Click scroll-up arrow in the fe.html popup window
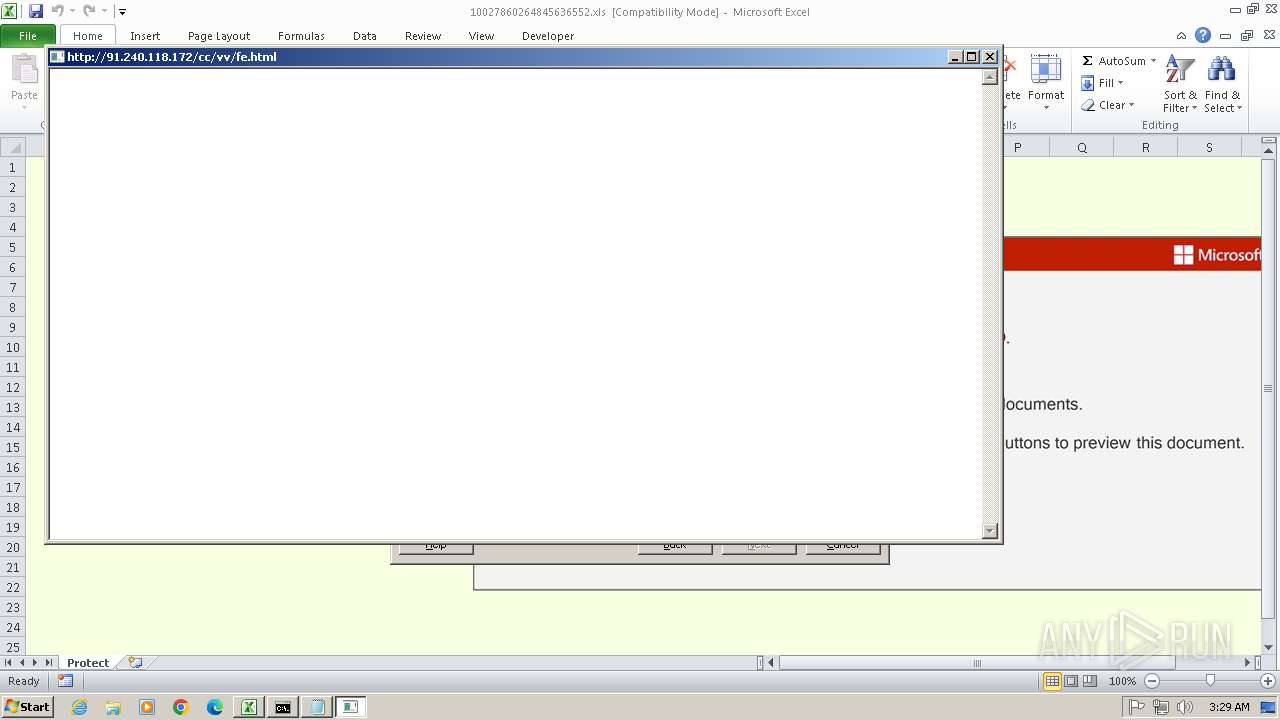This screenshot has width=1280, height=720. click(x=990, y=76)
